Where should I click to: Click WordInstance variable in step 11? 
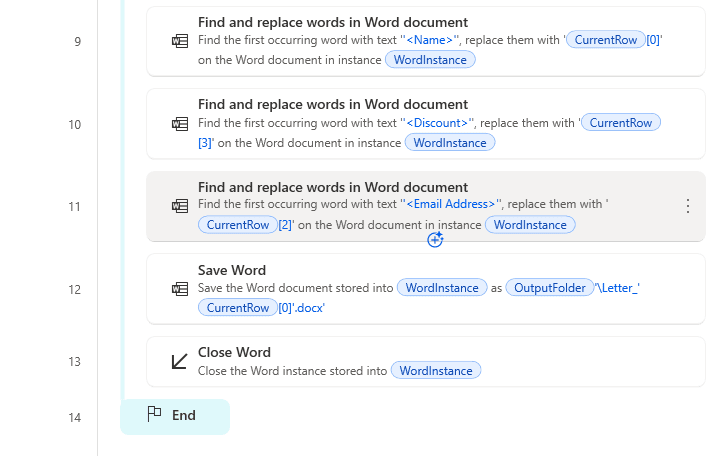point(530,225)
